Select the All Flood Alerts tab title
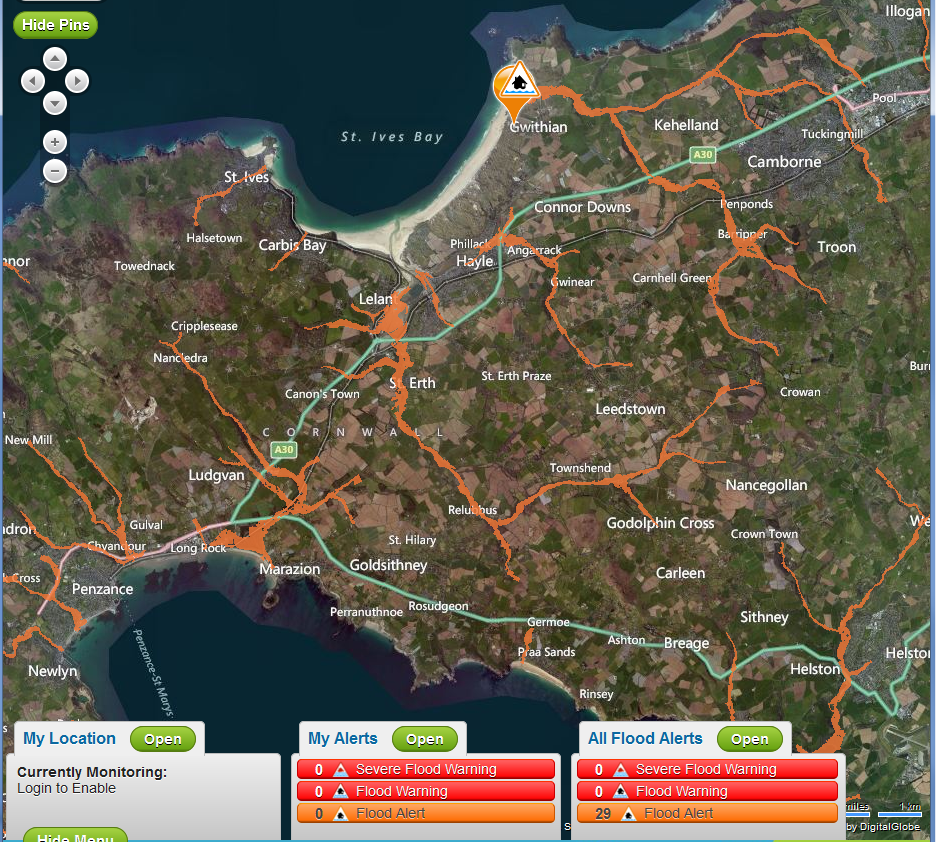This screenshot has height=842, width=936. 645,739
